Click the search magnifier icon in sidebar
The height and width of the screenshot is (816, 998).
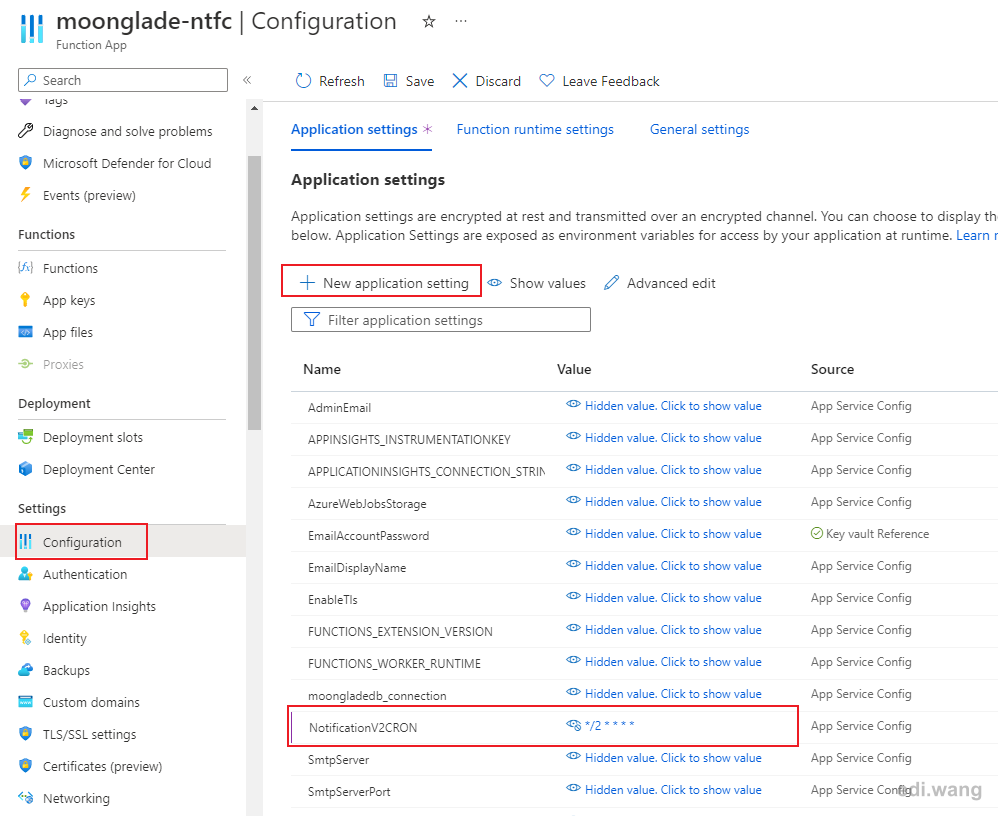tap(30, 80)
